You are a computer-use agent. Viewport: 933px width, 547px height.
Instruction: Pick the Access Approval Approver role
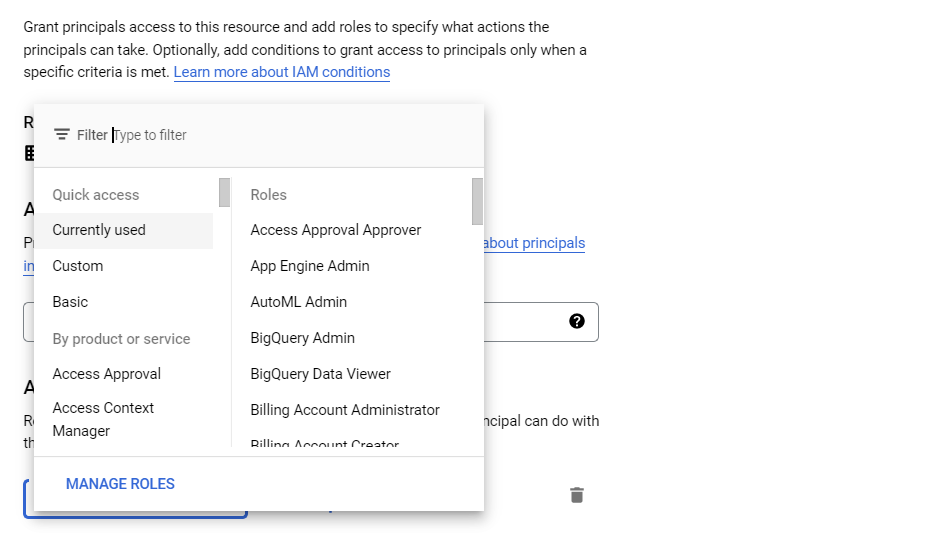click(336, 230)
